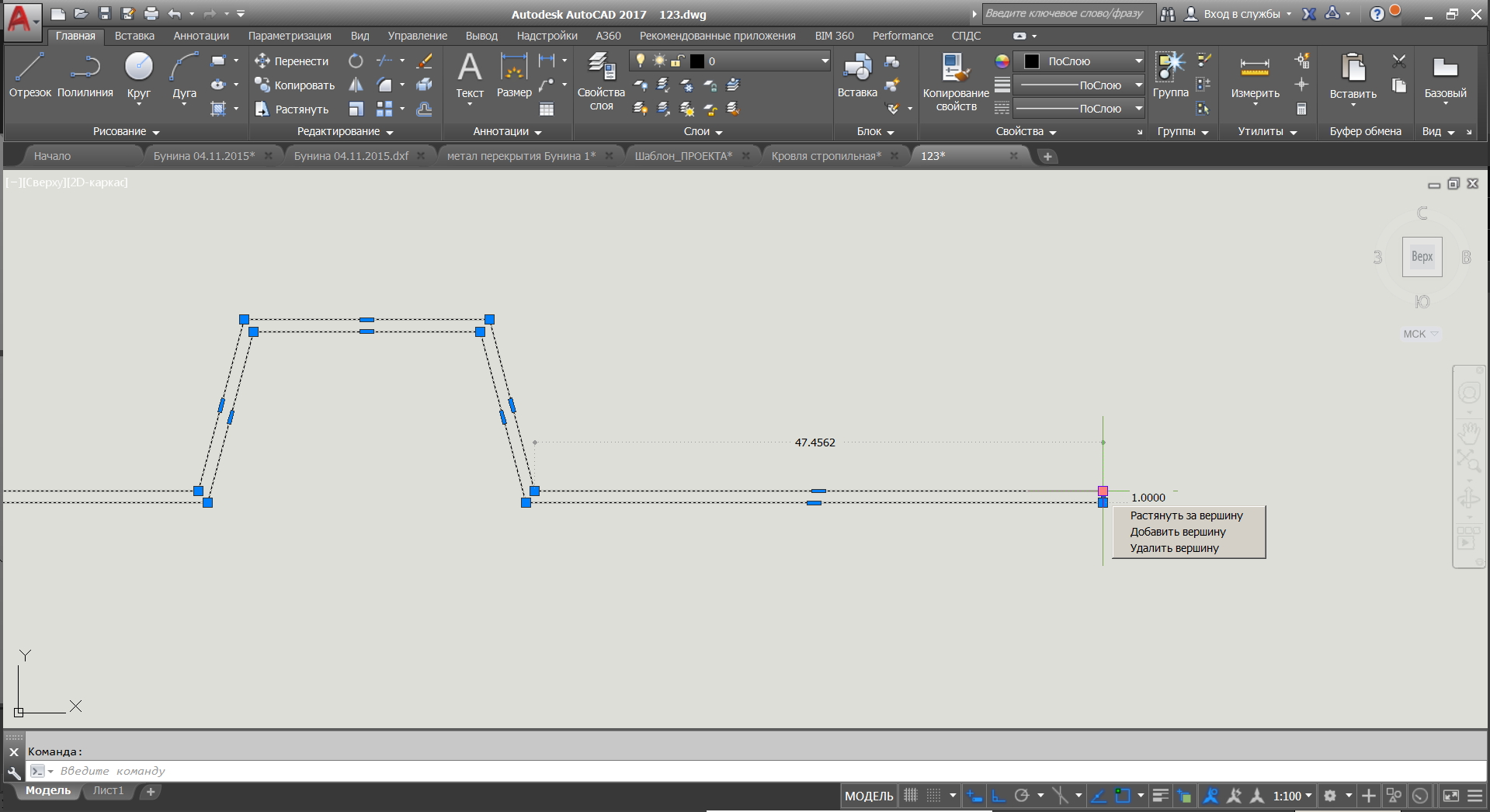Viewport: 1490px width, 812px height.
Task: Switch to the Аннотации ribbon tab
Action: 201,36
